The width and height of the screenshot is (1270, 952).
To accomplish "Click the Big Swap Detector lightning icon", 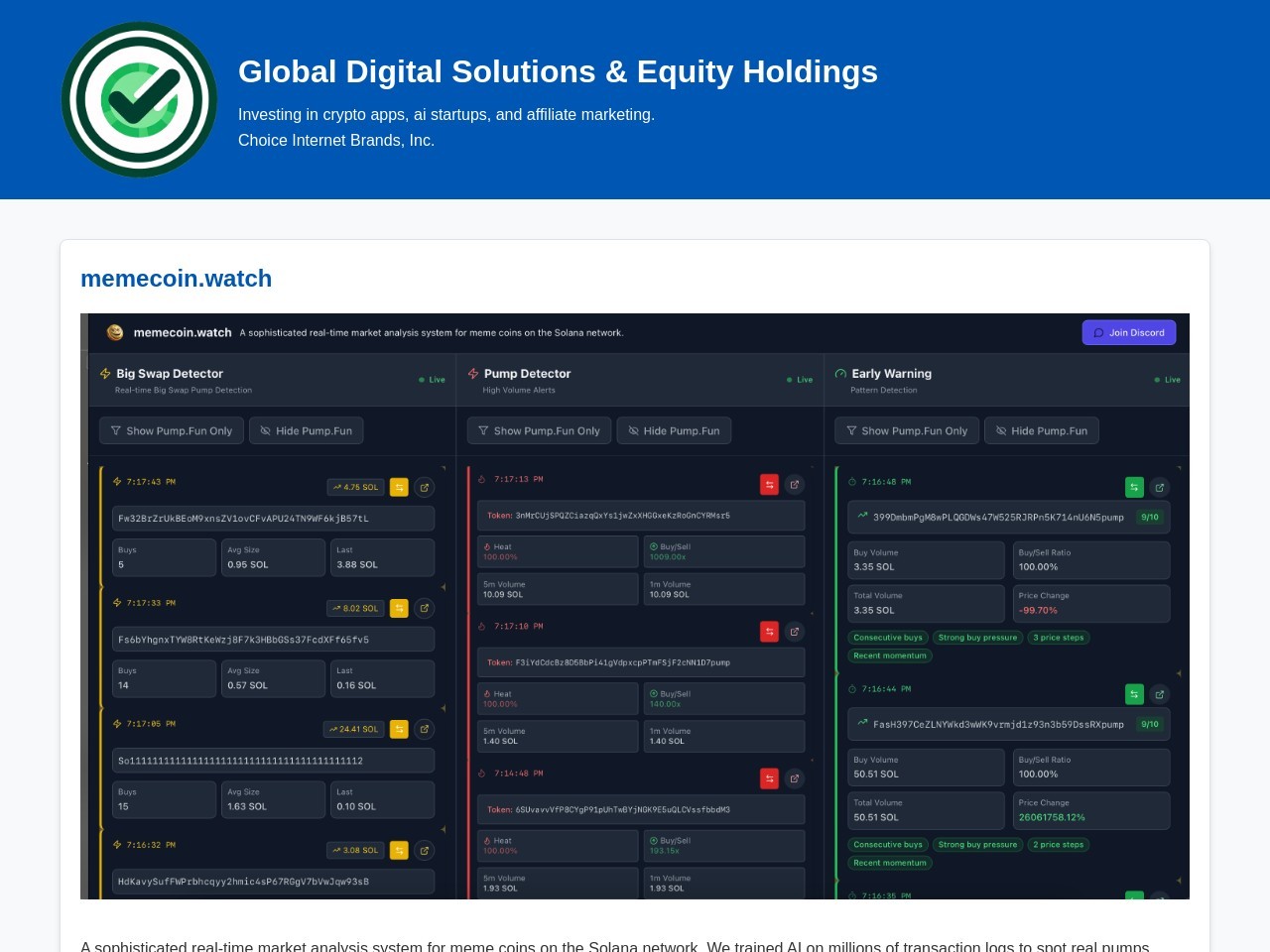I will click(x=105, y=374).
